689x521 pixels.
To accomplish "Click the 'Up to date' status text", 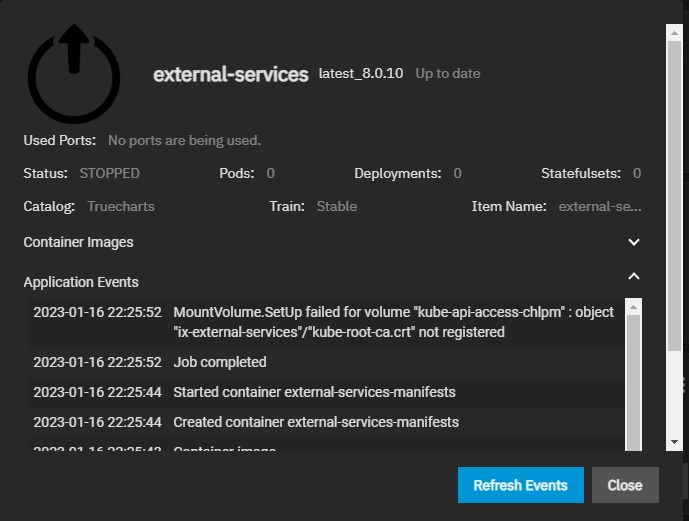I will [448, 74].
